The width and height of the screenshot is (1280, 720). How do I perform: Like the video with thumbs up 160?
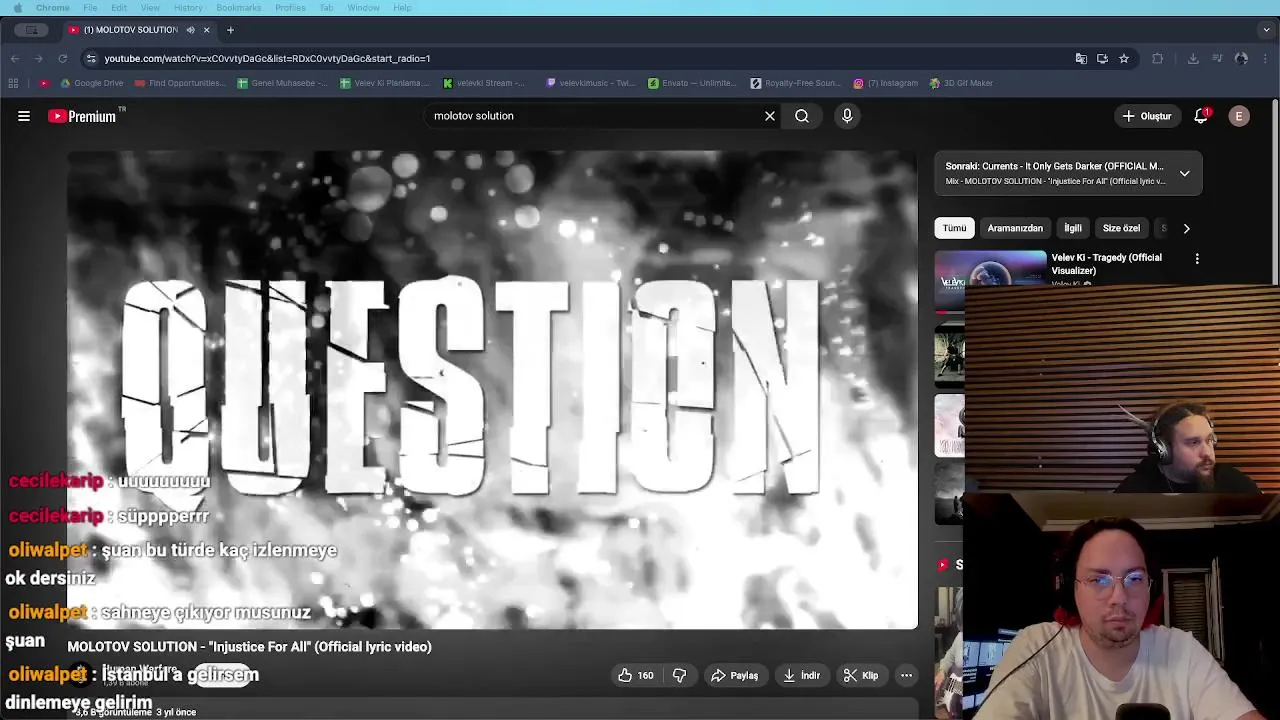[x=635, y=675]
